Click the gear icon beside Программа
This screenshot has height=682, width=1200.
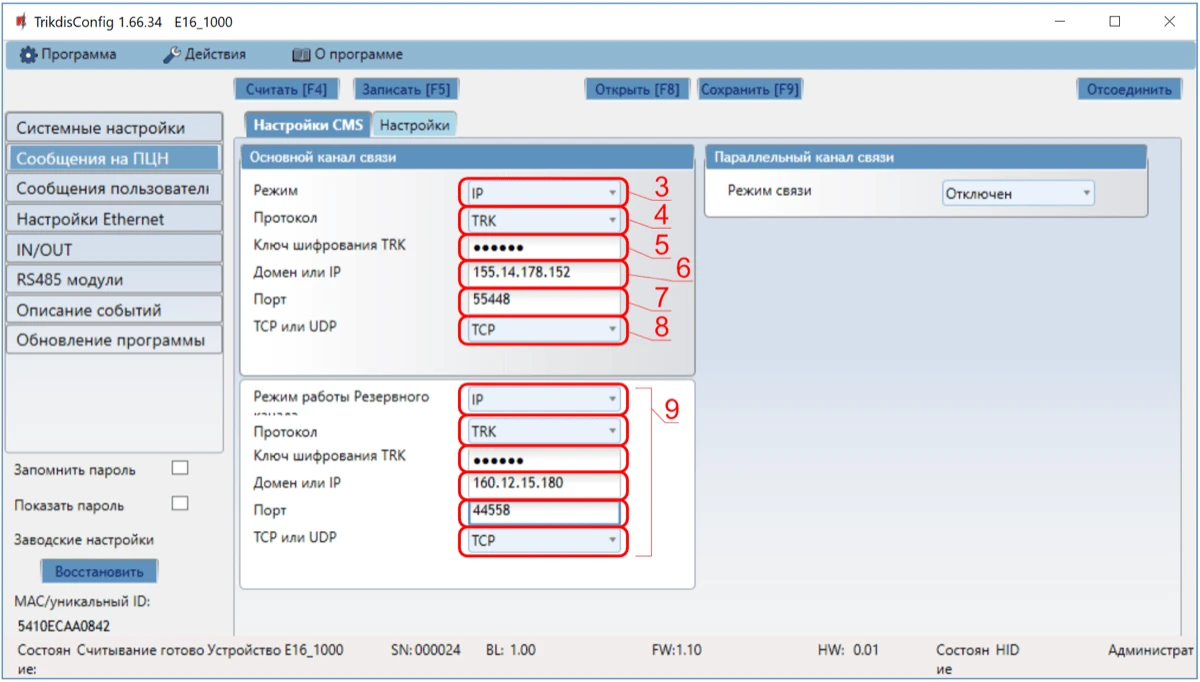pos(28,55)
